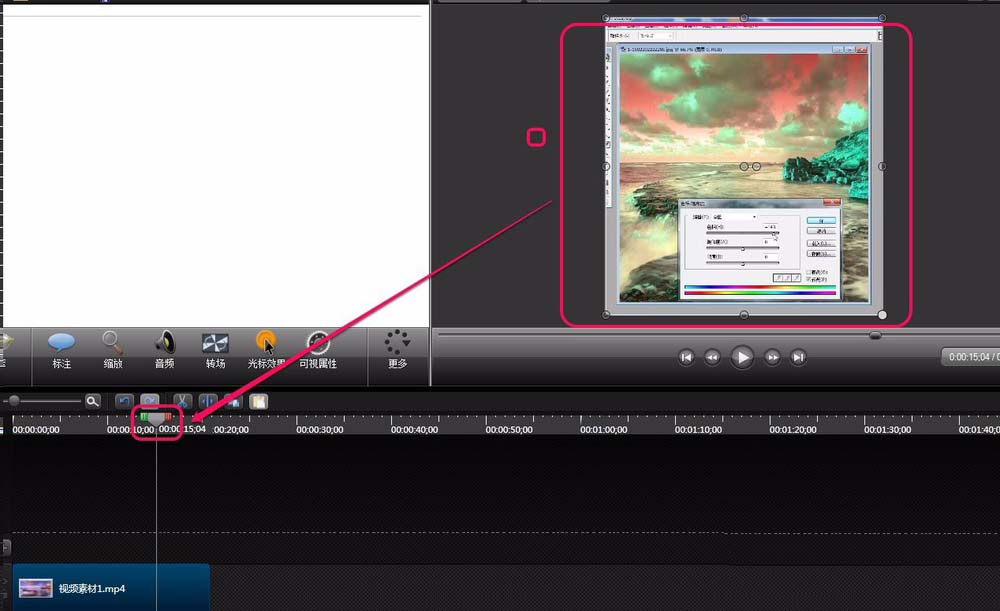The image size is (1000, 611).
Task: Select the scissors cut icon above the timeline
Action: [x=182, y=401]
